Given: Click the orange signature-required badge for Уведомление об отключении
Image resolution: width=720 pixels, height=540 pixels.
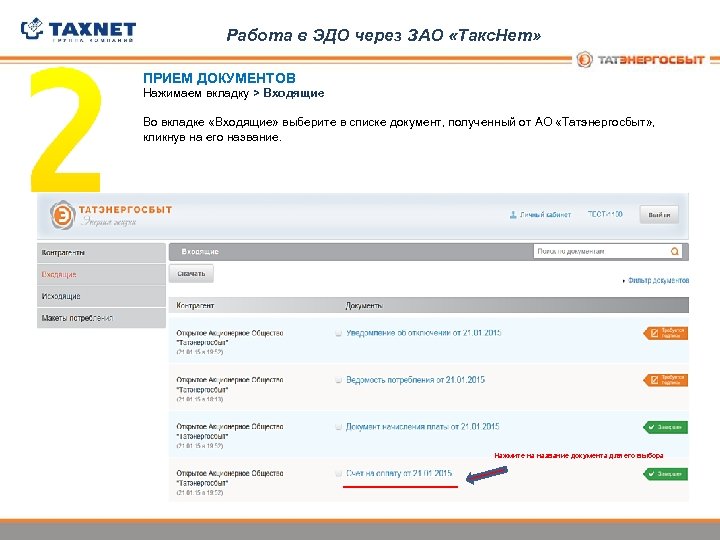Looking at the screenshot, I should point(666,333).
